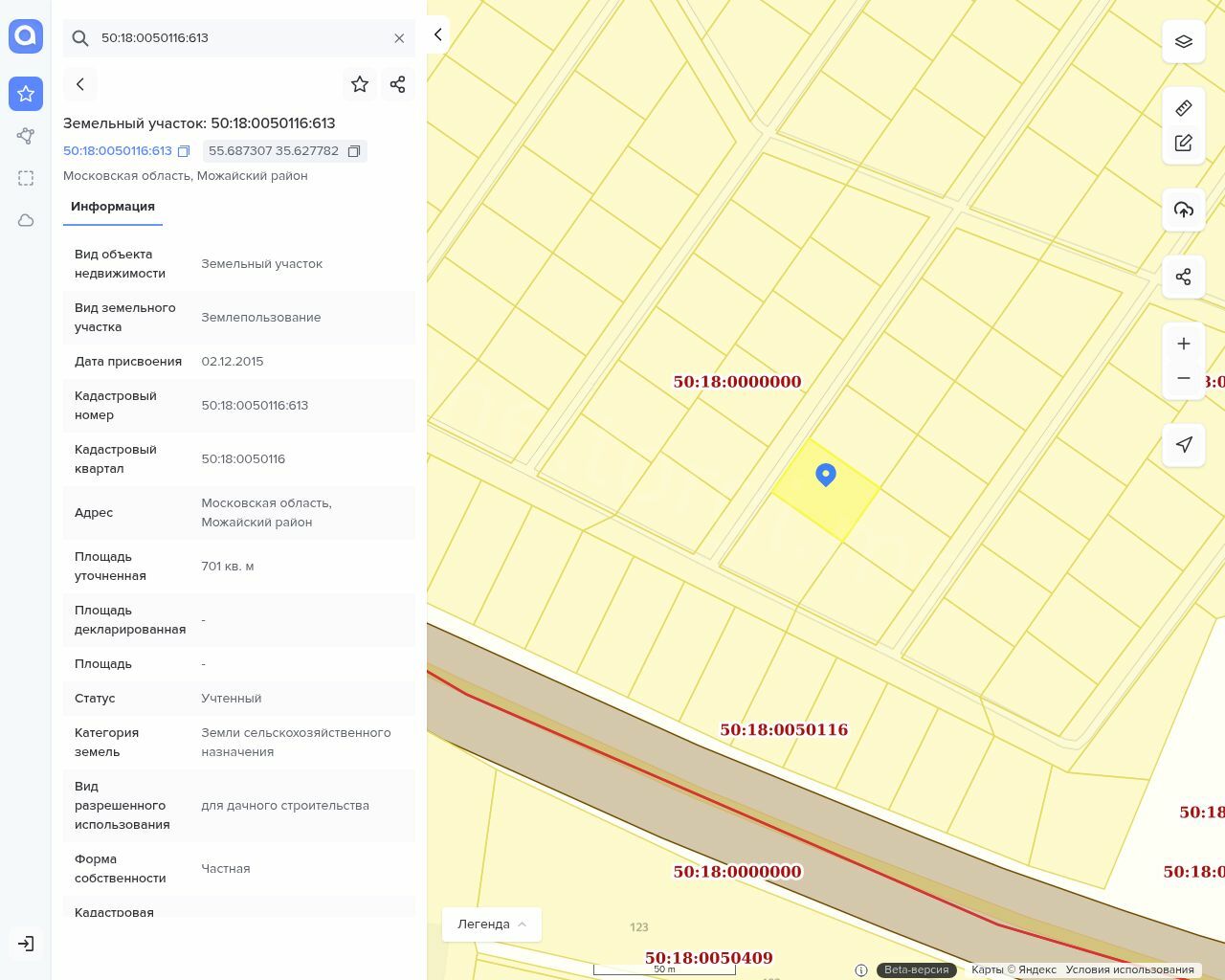The height and width of the screenshot is (980, 1225).
Task: Clear the search field text
Action: [x=399, y=38]
